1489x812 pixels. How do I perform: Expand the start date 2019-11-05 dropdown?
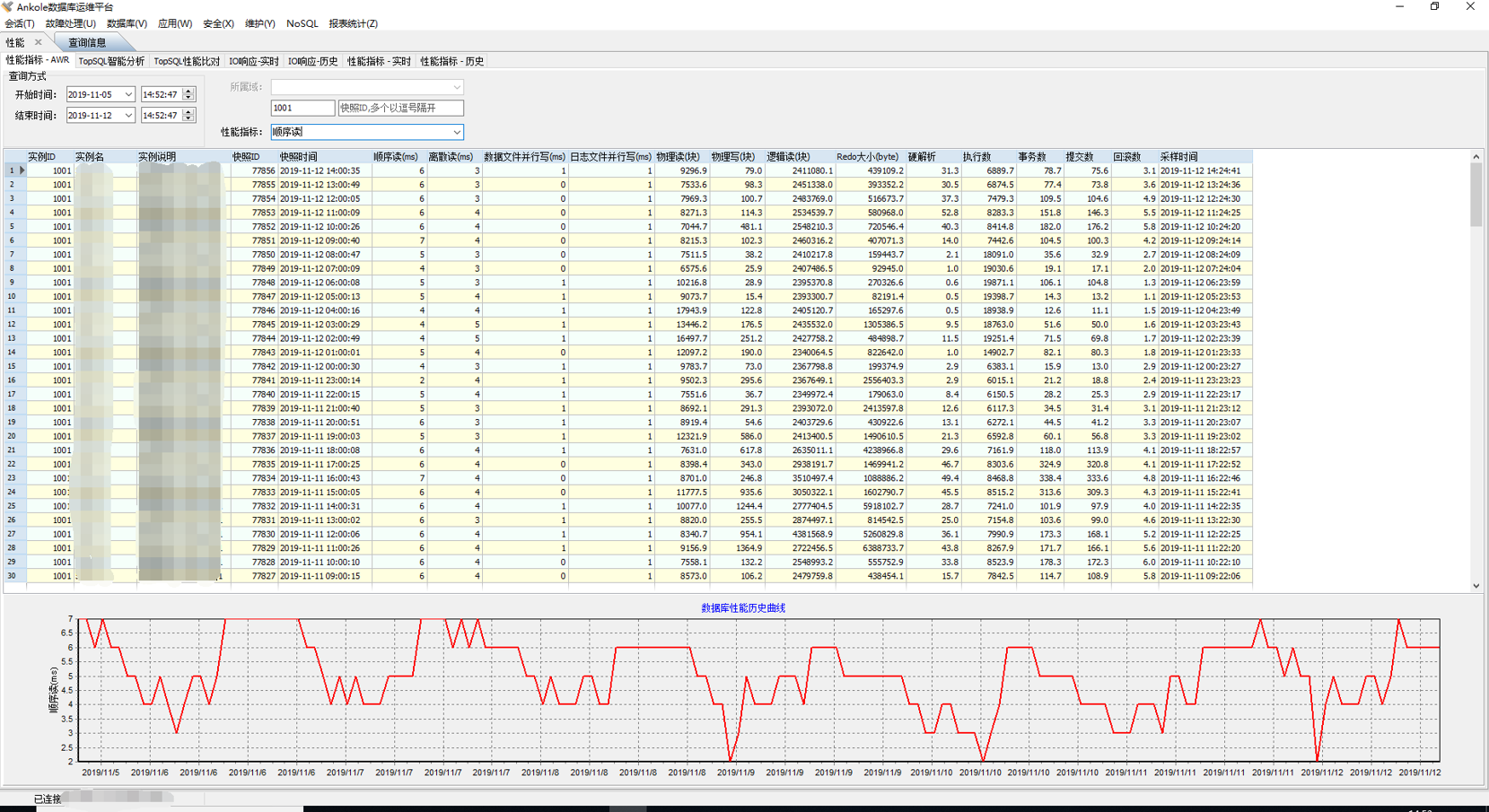pyautogui.click(x=128, y=94)
